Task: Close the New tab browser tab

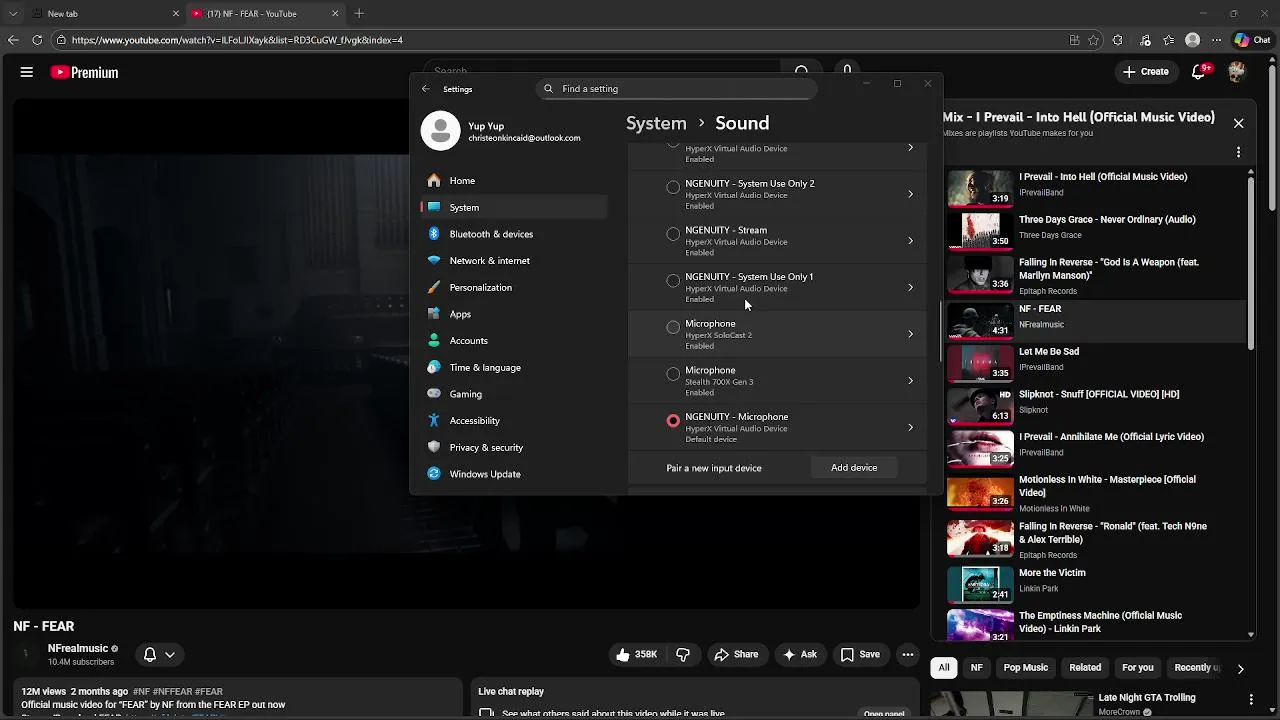Action: point(176,13)
